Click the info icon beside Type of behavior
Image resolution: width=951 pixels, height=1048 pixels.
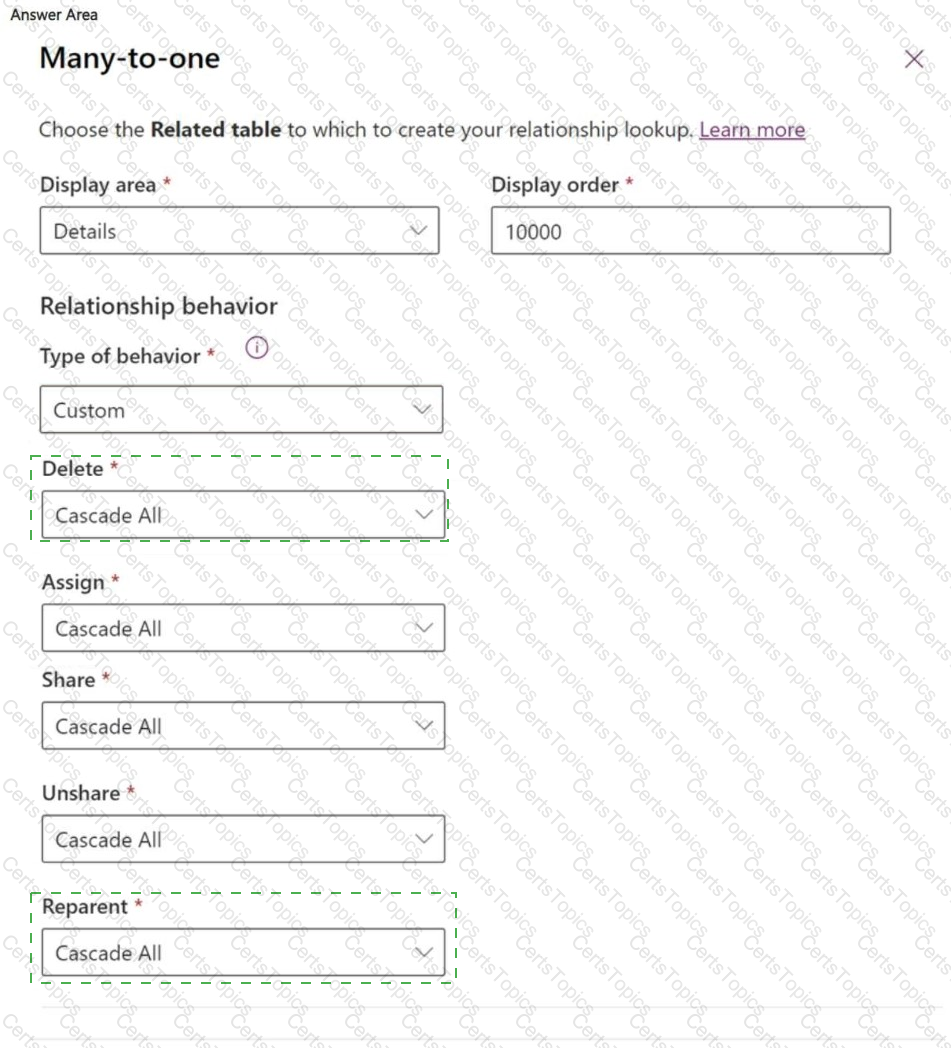(257, 349)
